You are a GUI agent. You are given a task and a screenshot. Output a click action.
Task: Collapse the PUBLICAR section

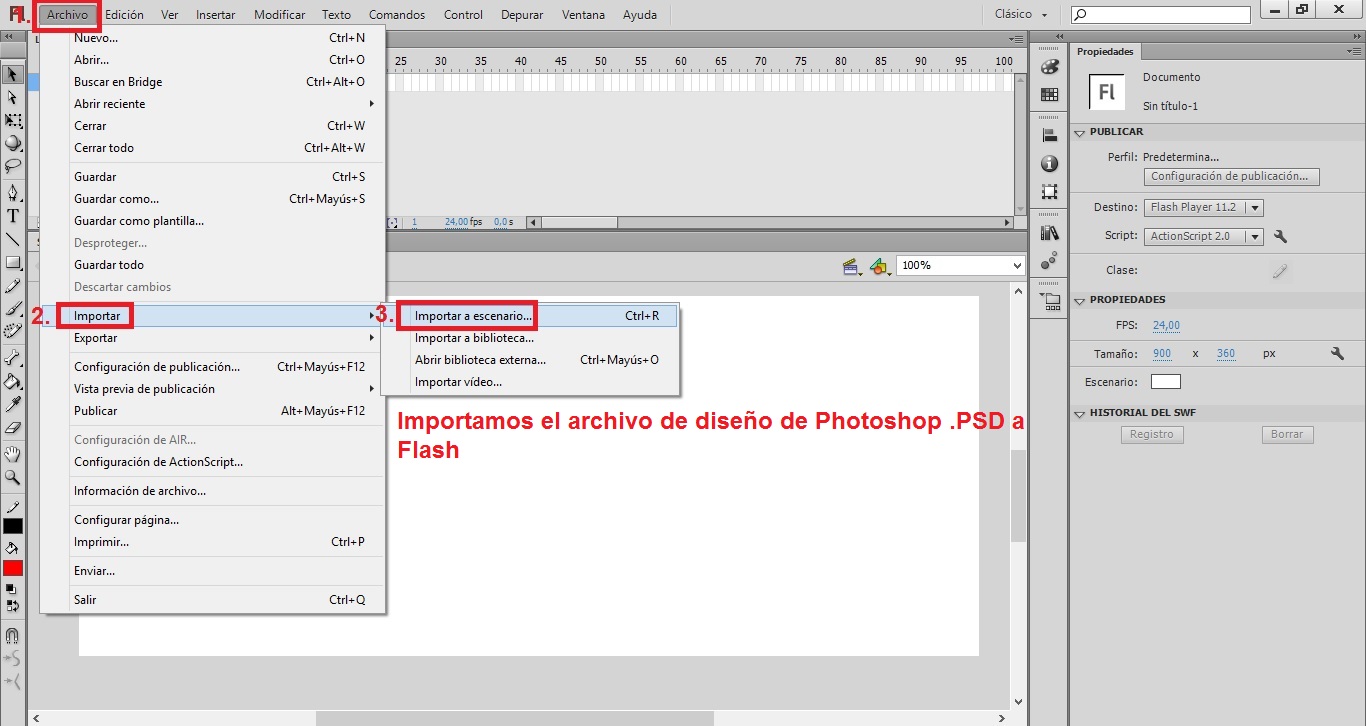pyautogui.click(x=1079, y=132)
